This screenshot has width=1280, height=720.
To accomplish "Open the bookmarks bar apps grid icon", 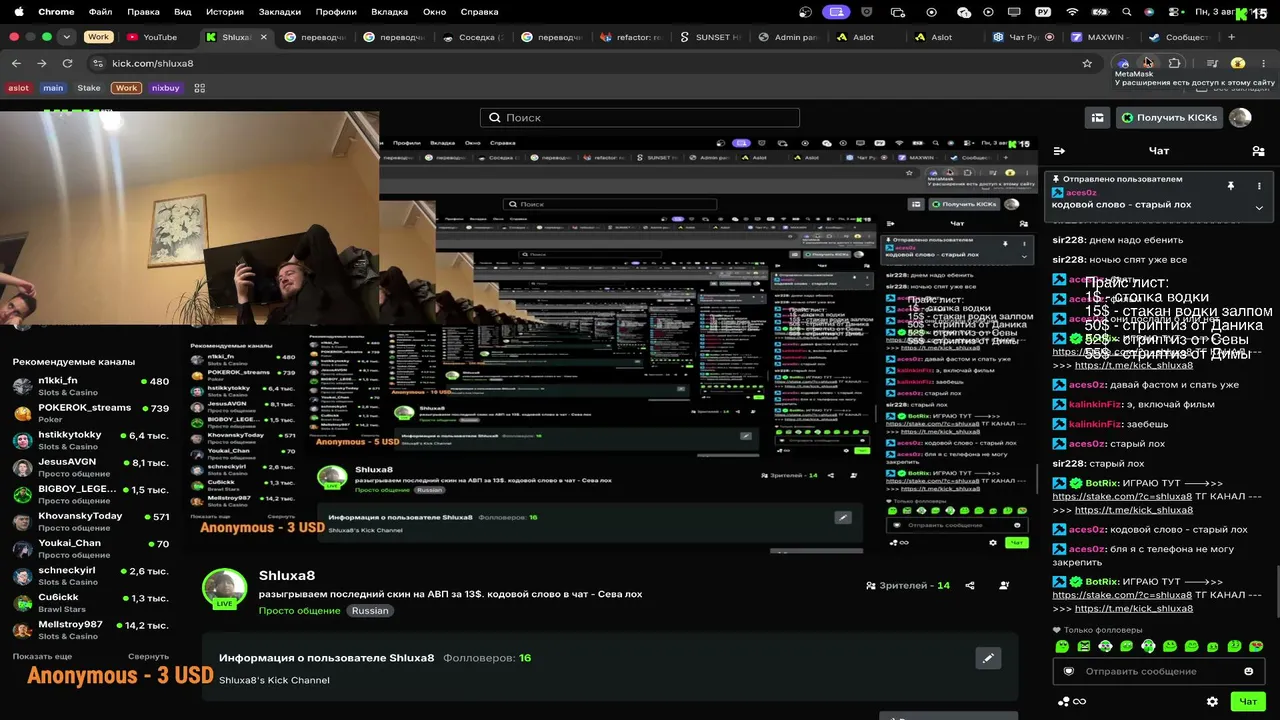I will tap(199, 88).
